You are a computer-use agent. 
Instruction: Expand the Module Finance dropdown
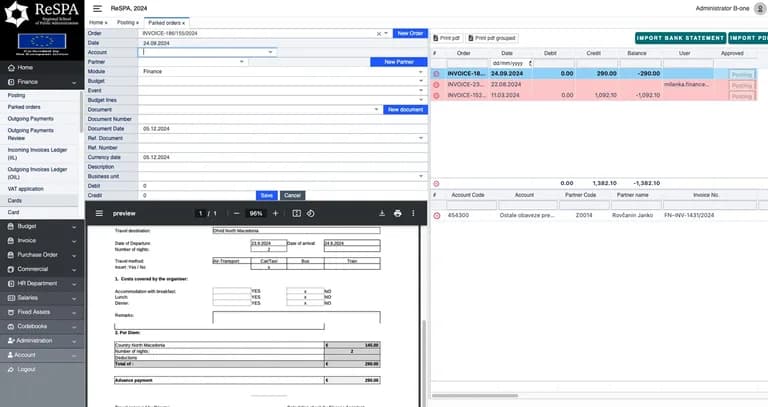click(x=420, y=72)
